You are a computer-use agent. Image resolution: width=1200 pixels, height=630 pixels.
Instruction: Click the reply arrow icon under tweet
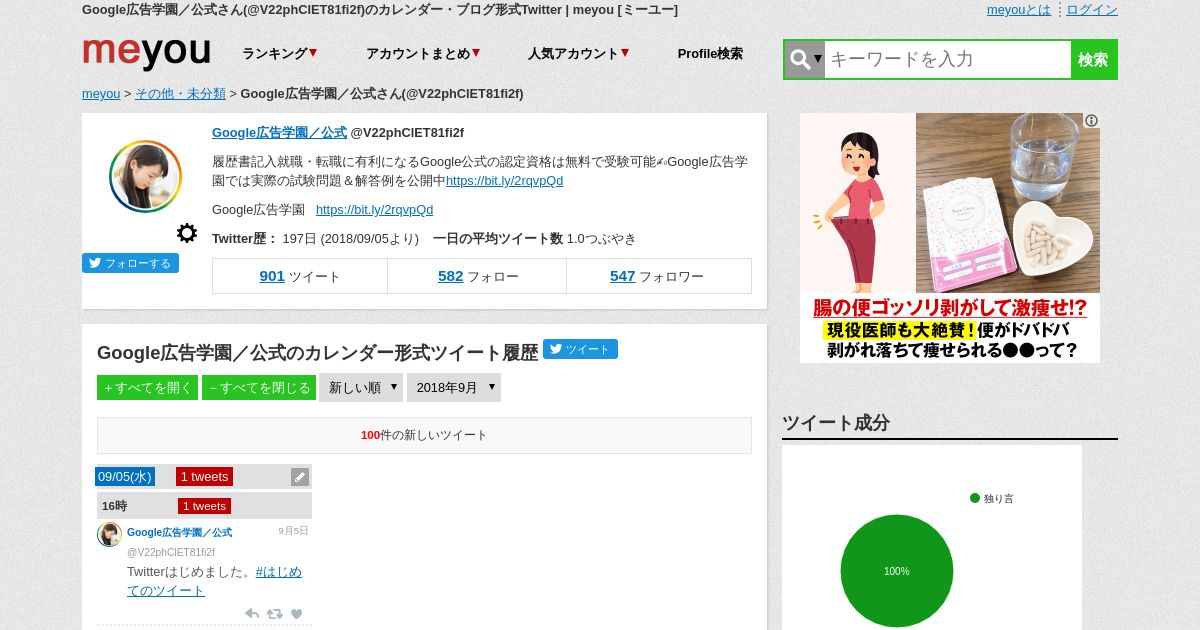pyautogui.click(x=252, y=614)
